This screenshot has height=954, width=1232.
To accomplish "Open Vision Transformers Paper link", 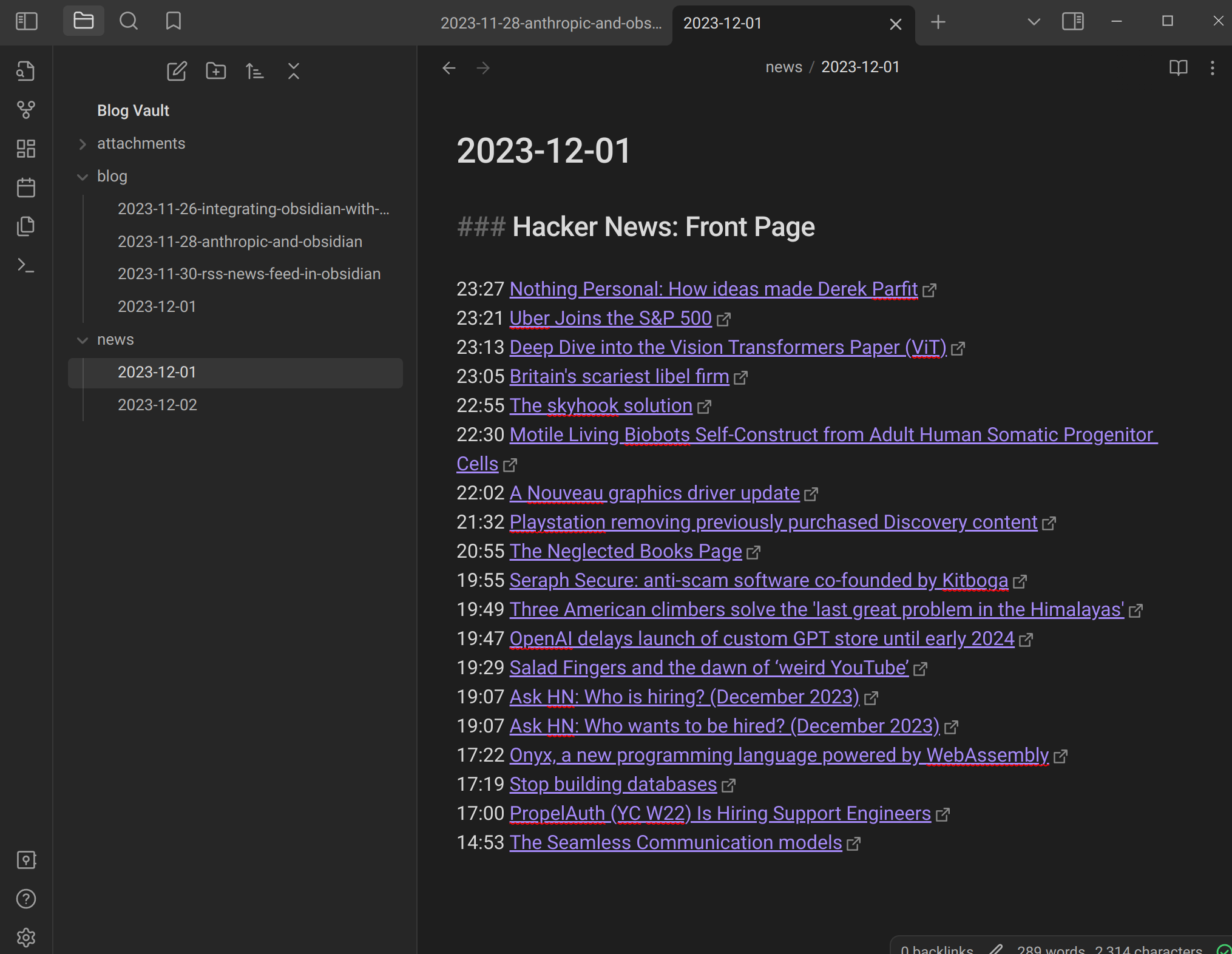I will pos(728,347).
